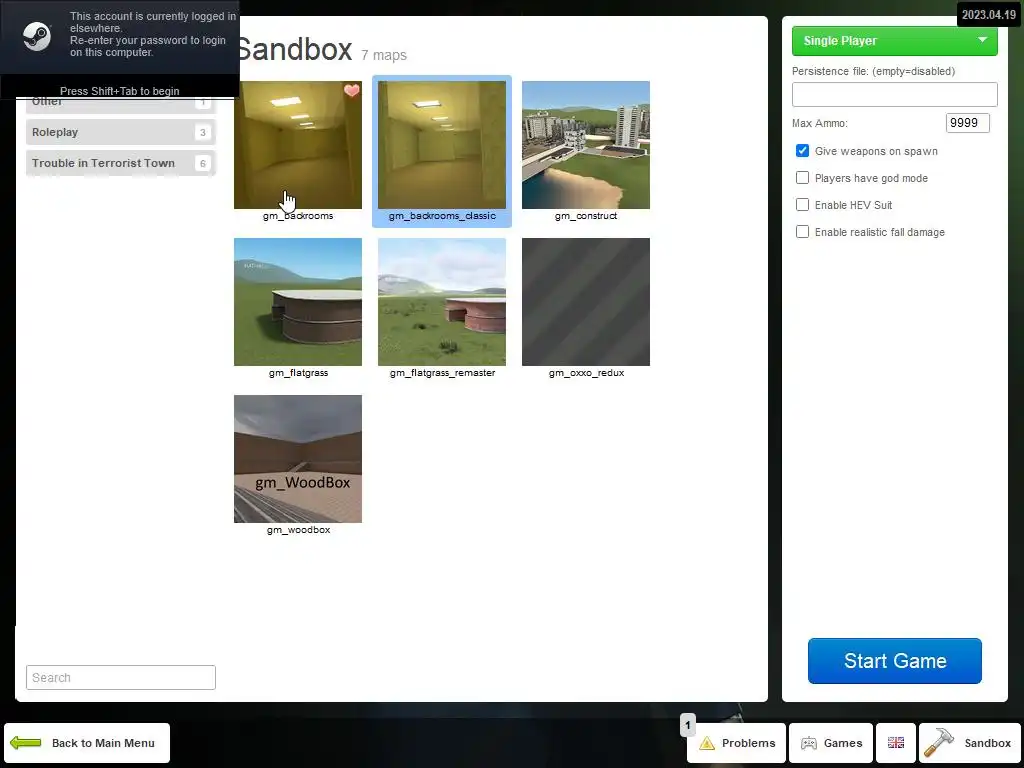Expand the Single Player dropdown
The image size is (1024, 768).
tap(895, 40)
